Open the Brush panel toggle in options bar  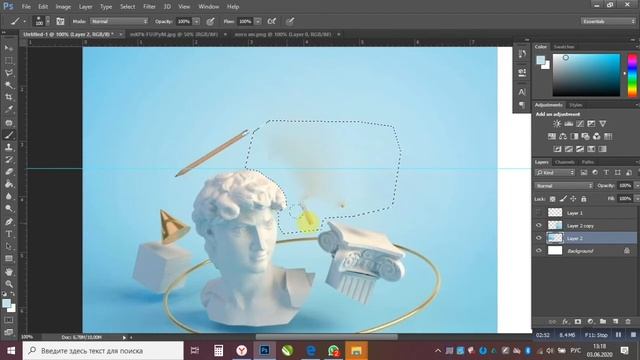click(60, 21)
